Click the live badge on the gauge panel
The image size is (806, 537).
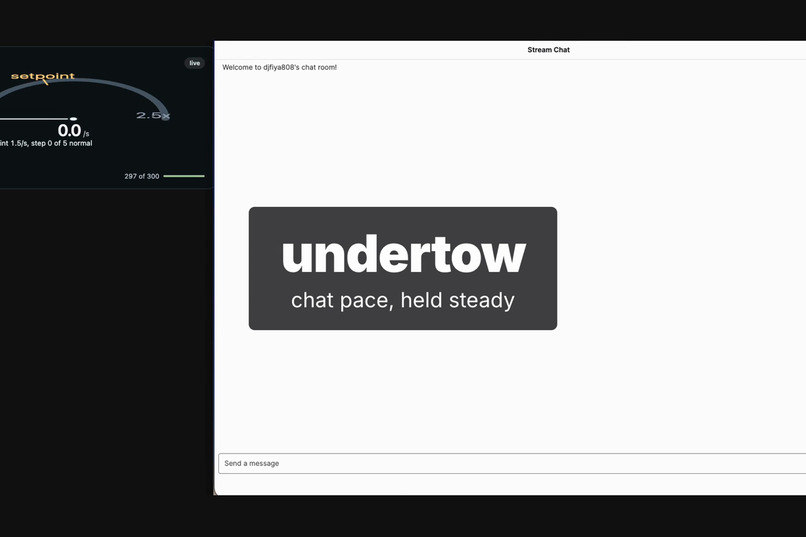[x=194, y=63]
